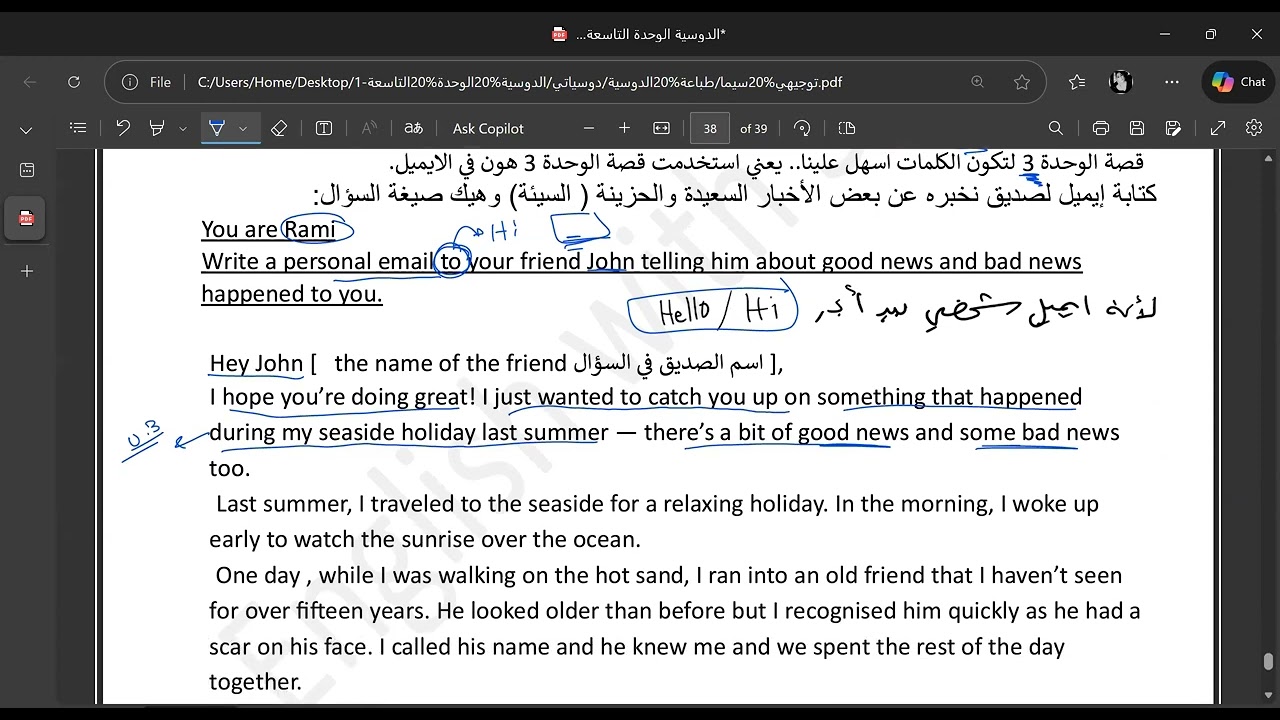Refresh the current page
This screenshot has height=720, width=1280.
point(74,82)
